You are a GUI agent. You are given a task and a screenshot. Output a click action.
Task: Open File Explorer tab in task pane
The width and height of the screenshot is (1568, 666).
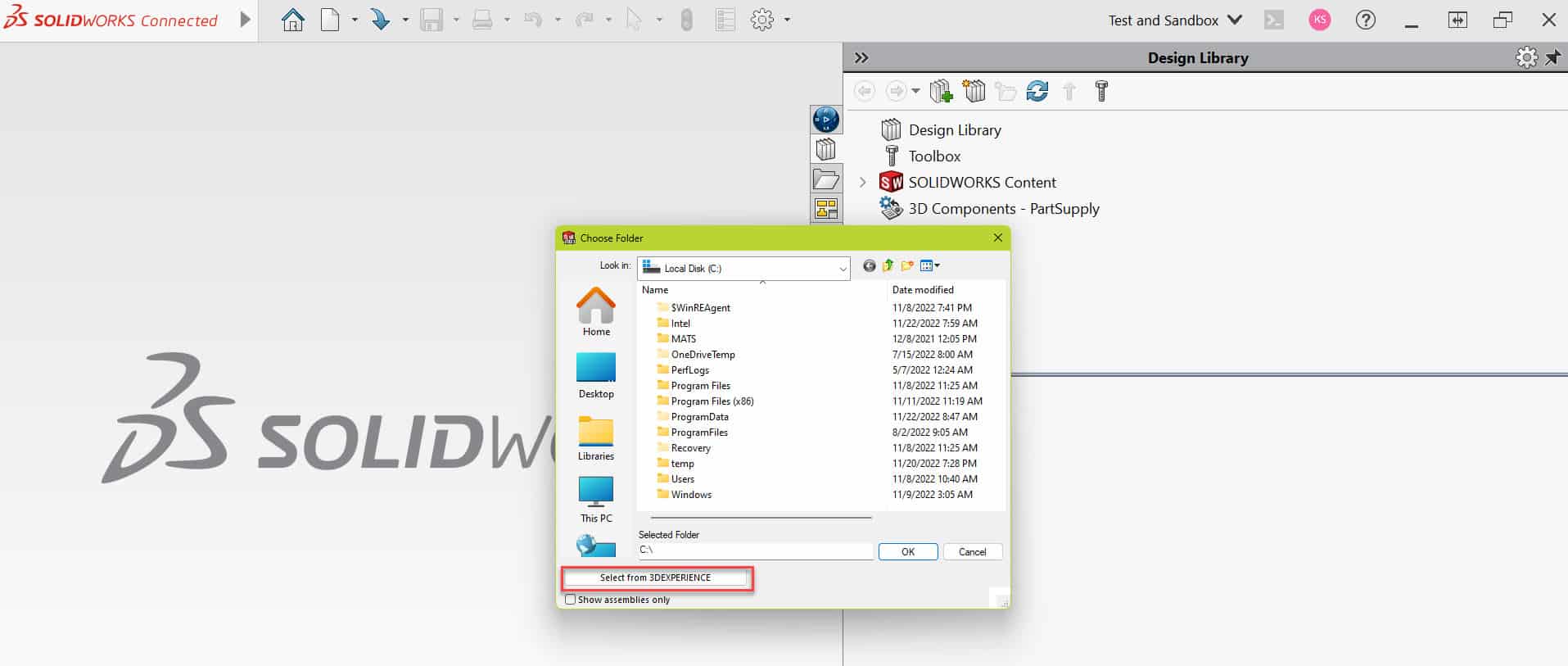click(826, 179)
